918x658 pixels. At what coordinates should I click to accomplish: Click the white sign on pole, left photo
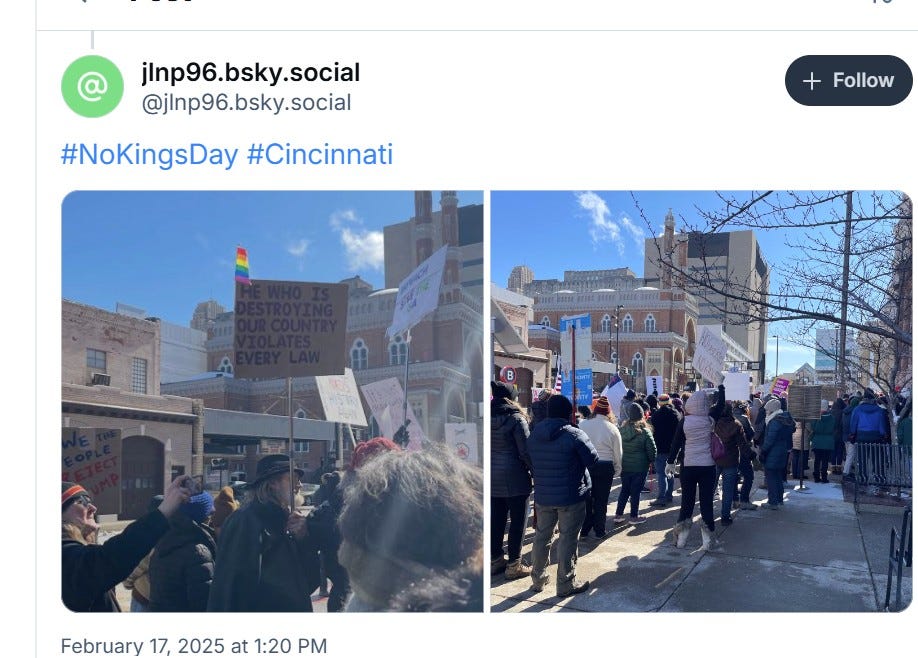tap(417, 293)
